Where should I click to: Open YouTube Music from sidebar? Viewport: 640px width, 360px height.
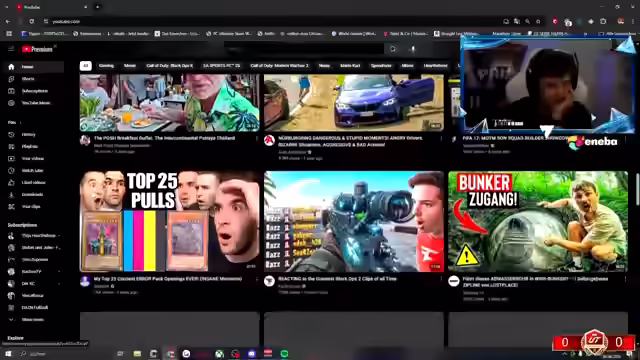(x=33, y=103)
